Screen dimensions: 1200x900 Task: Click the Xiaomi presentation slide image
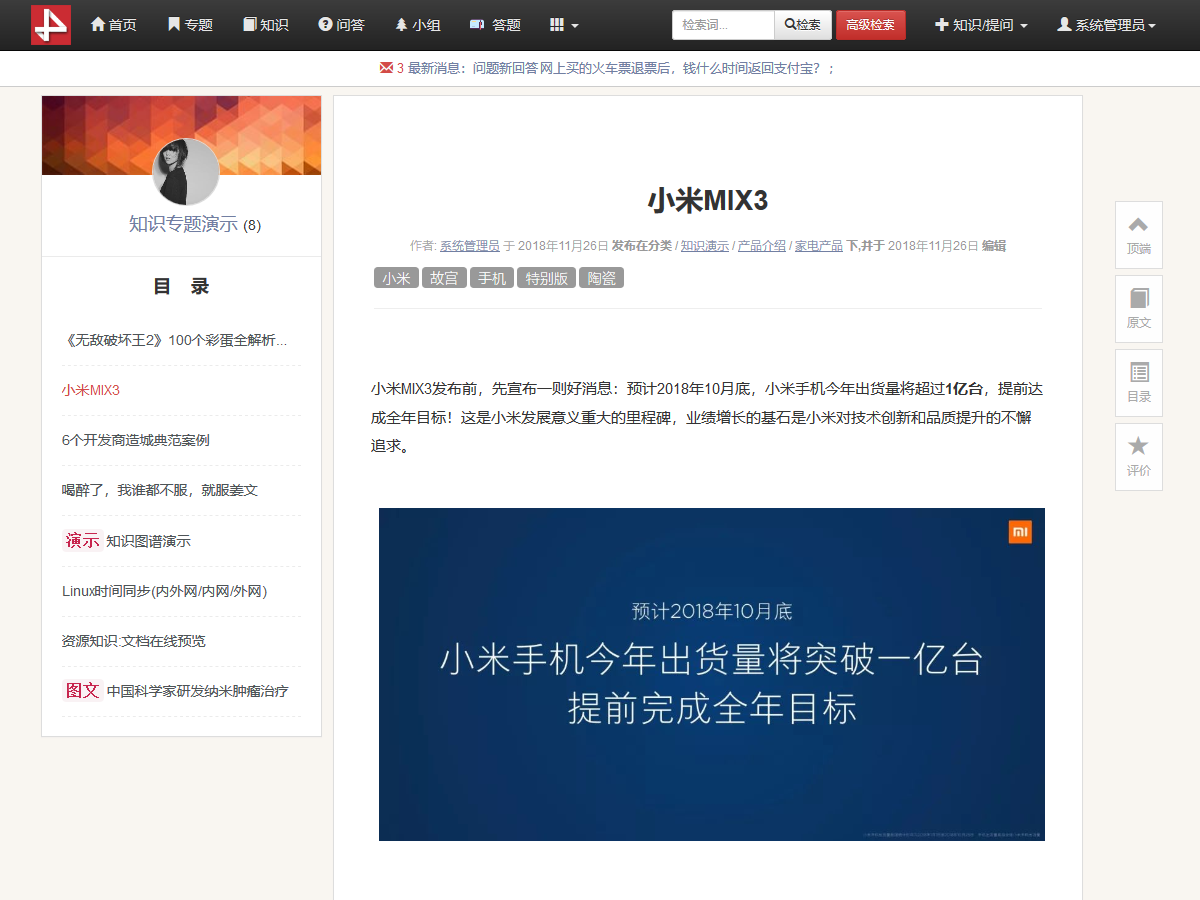click(x=711, y=674)
